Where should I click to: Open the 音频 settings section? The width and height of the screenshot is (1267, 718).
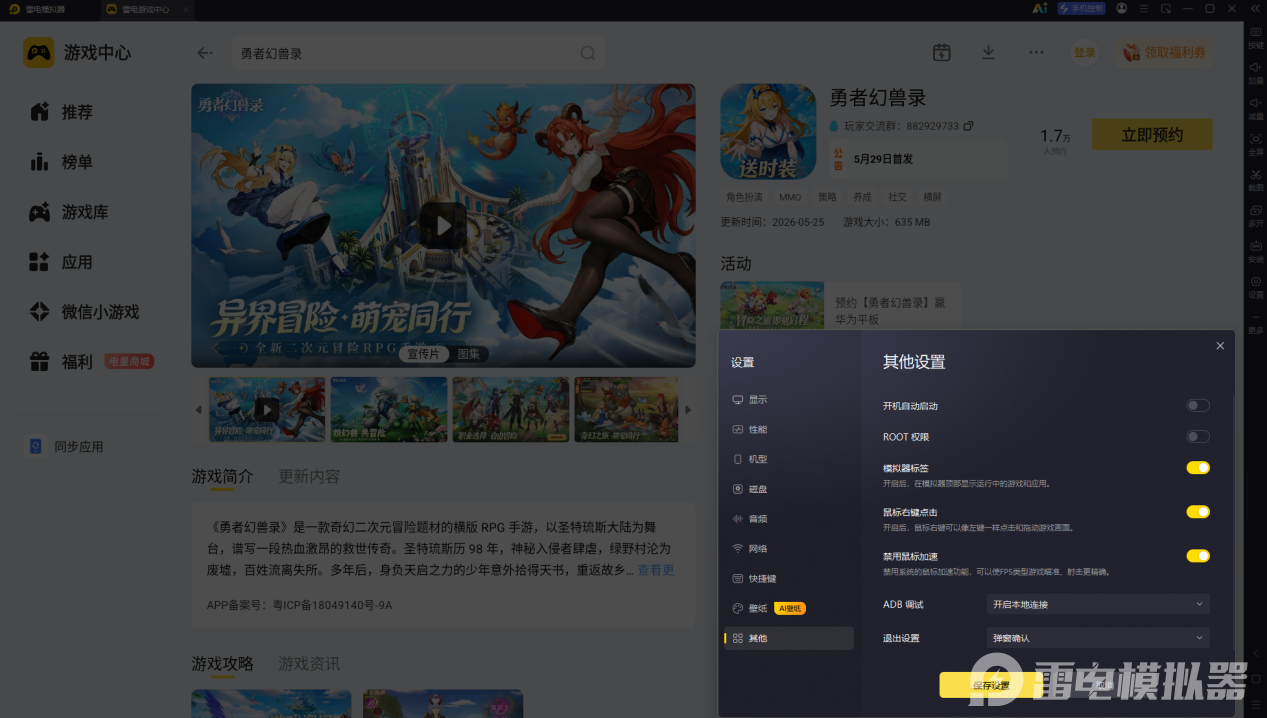coord(788,519)
